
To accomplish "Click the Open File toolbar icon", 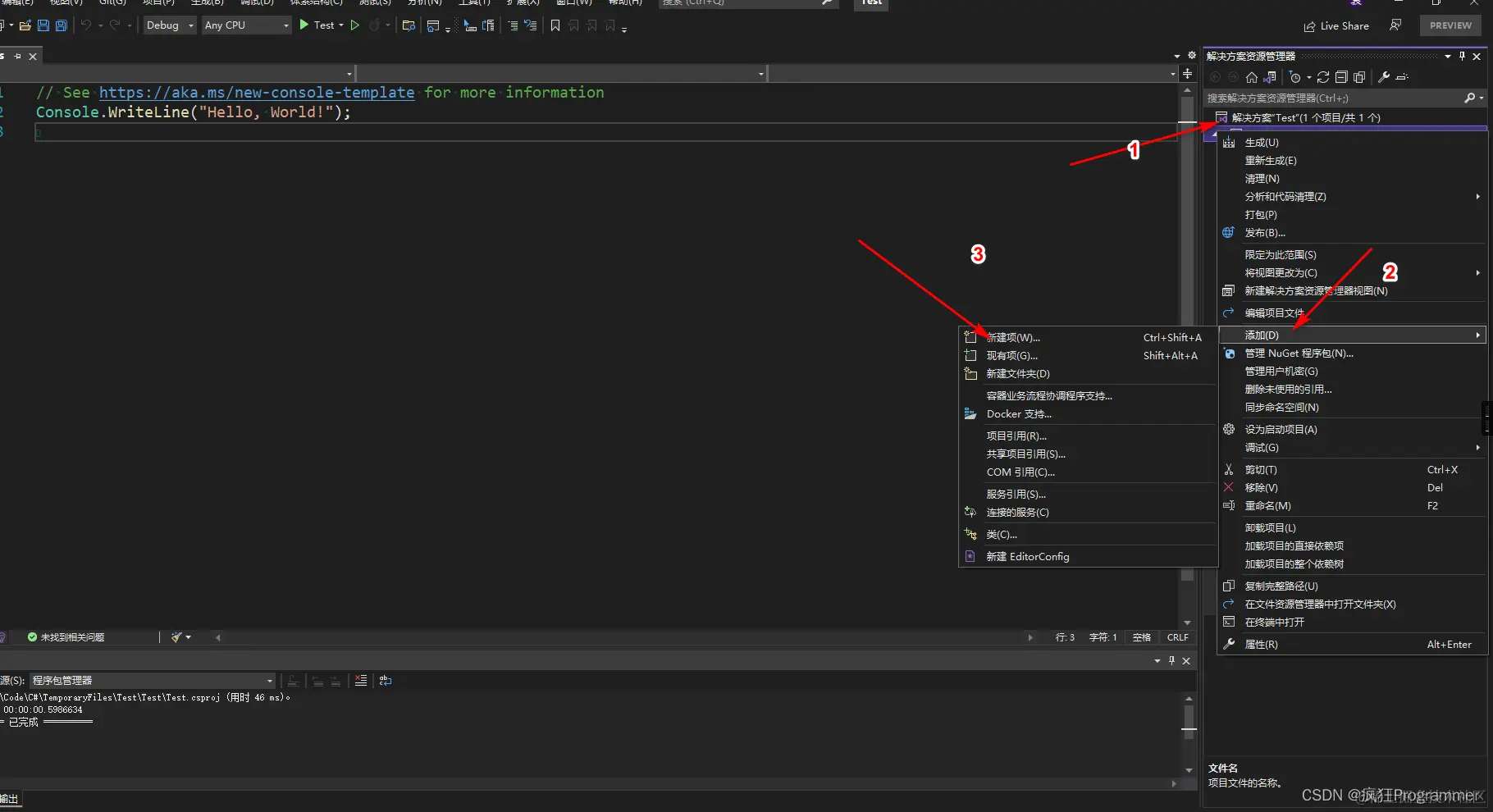I will coord(25,25).
